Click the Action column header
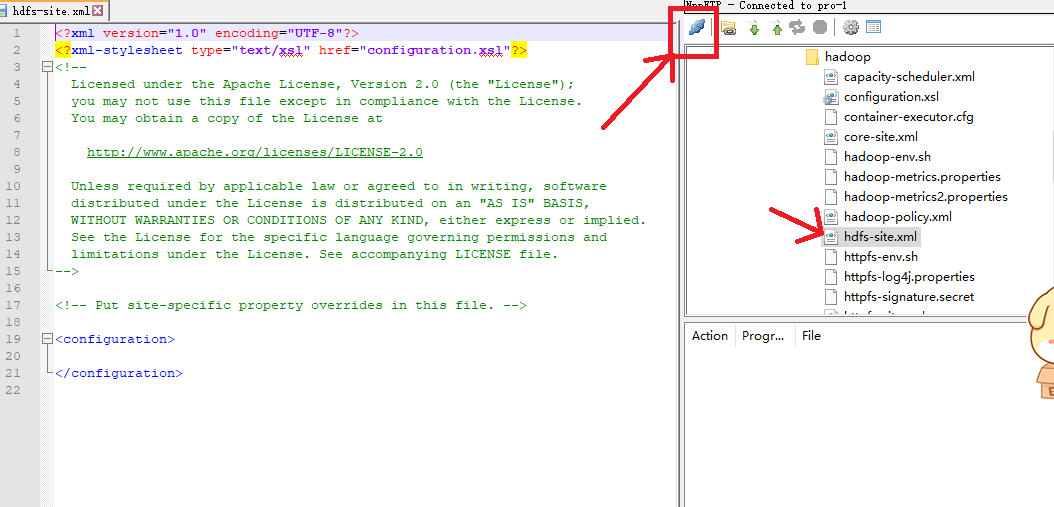Image resolution: width=1054 pixels, height=507 pixels. (710, 336)
